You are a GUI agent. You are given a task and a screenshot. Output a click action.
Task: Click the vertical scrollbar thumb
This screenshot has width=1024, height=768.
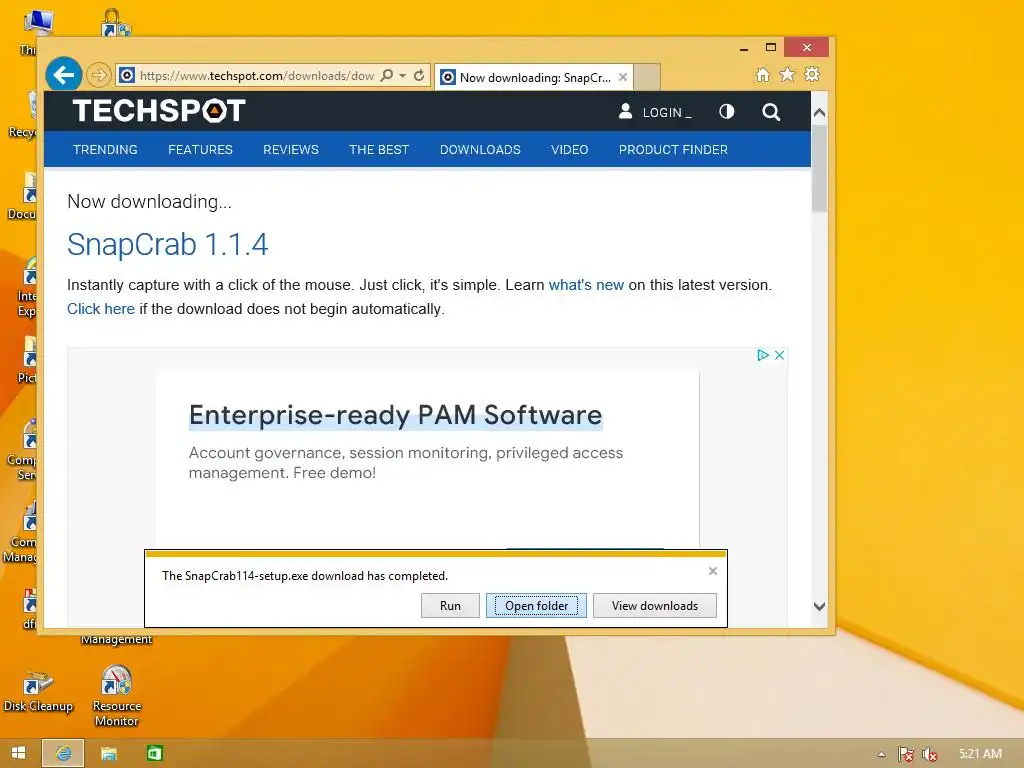pyautogui.click(x=820, y=168)
